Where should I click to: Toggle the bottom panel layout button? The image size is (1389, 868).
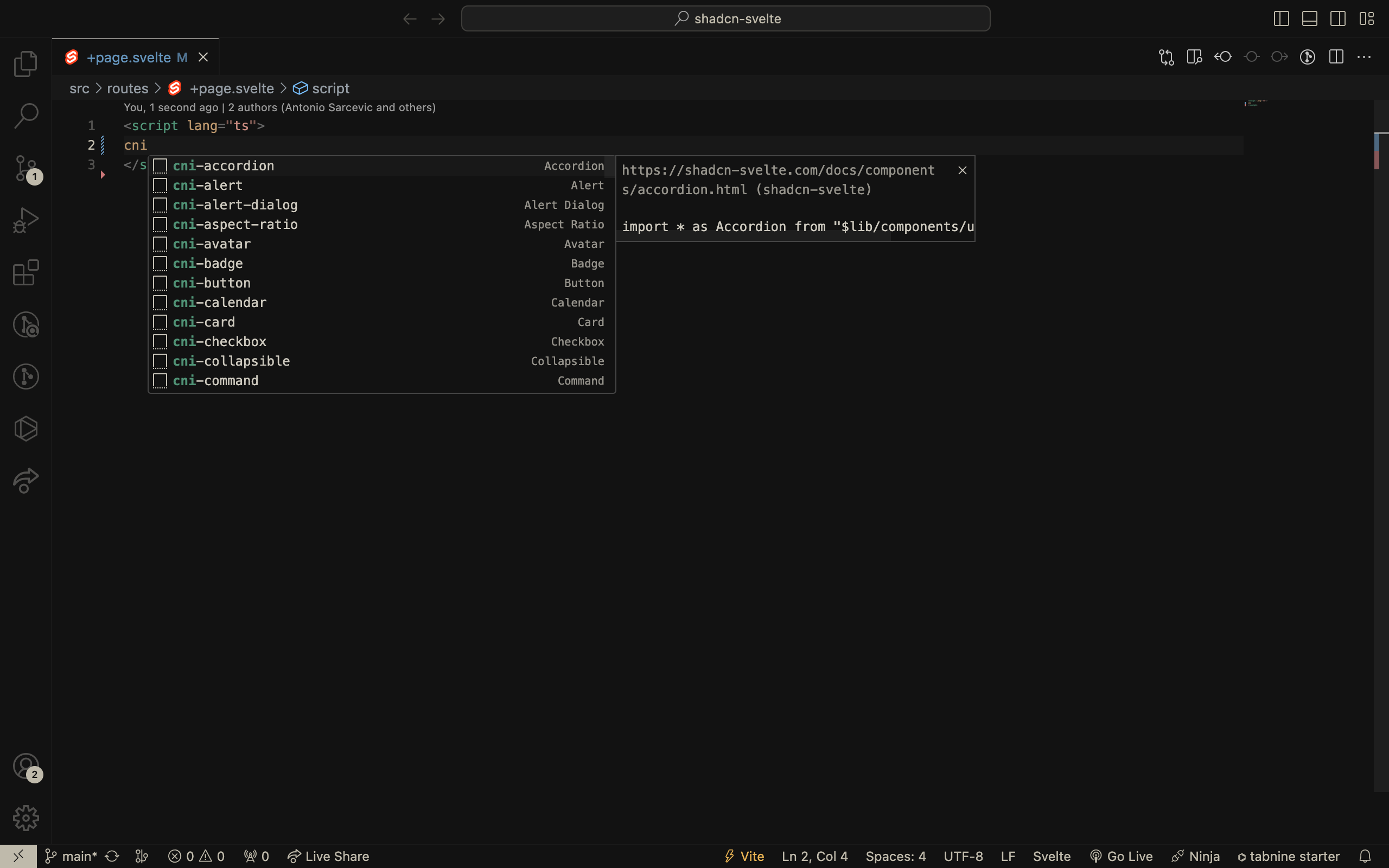[x=1310, y=18]
